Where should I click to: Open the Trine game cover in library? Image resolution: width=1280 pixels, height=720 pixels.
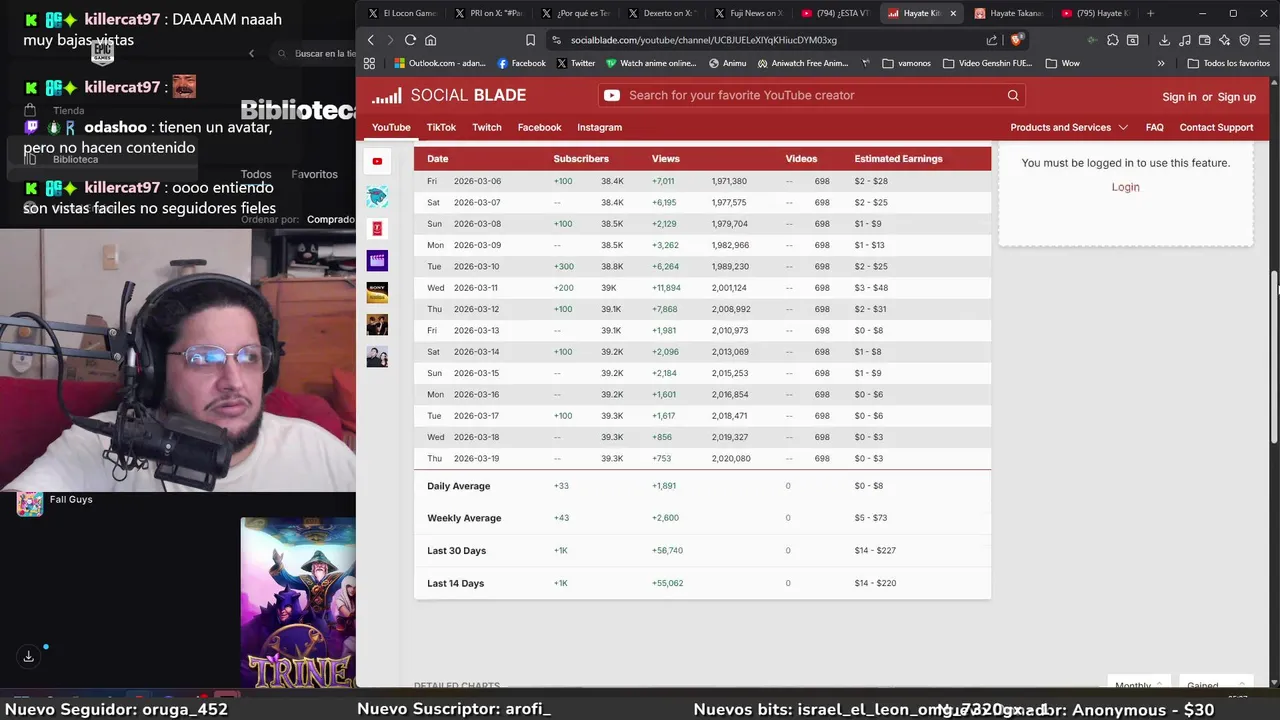[x=298, y=603]
